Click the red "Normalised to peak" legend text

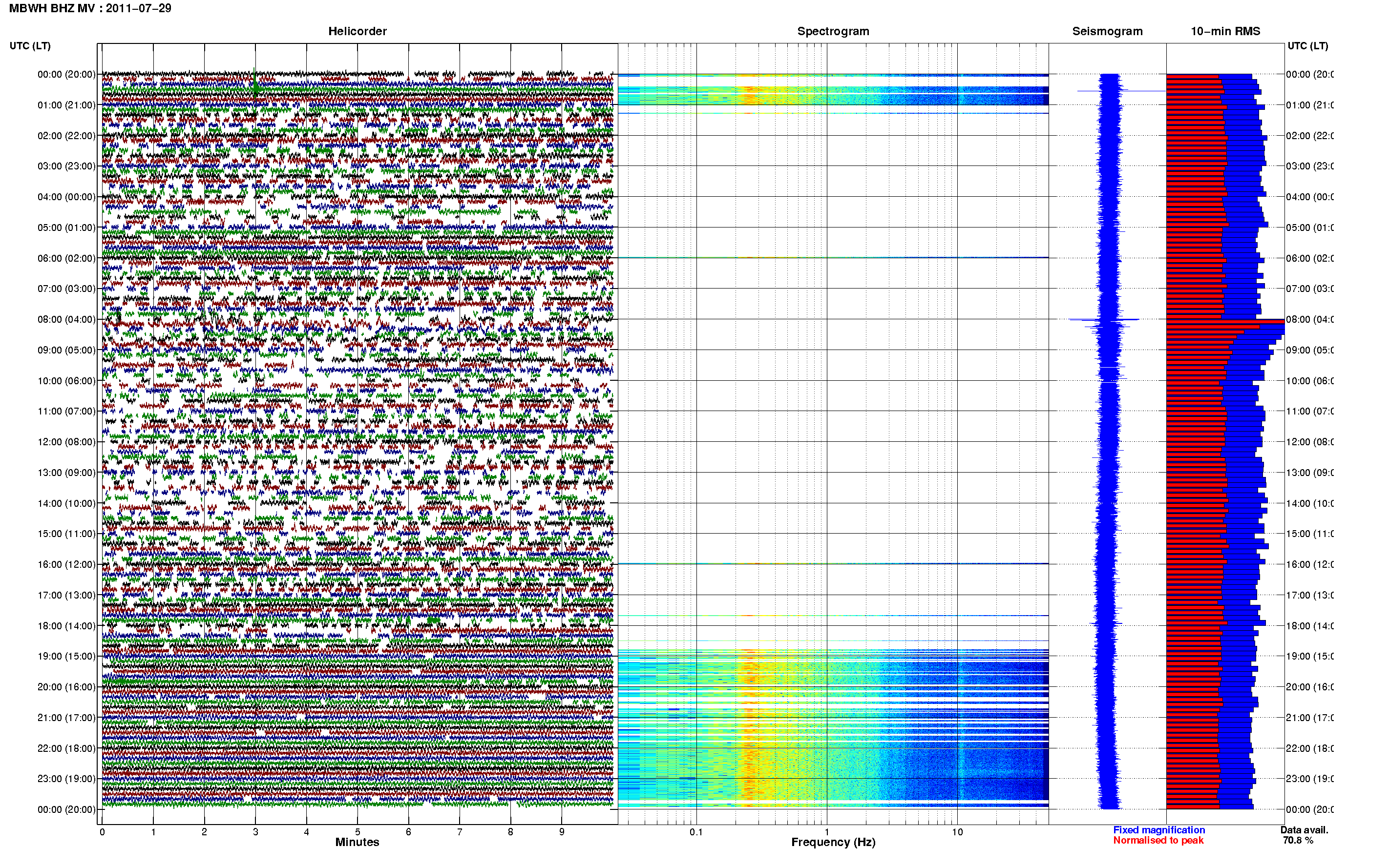pyautogui.click(x=1158, y=841)
